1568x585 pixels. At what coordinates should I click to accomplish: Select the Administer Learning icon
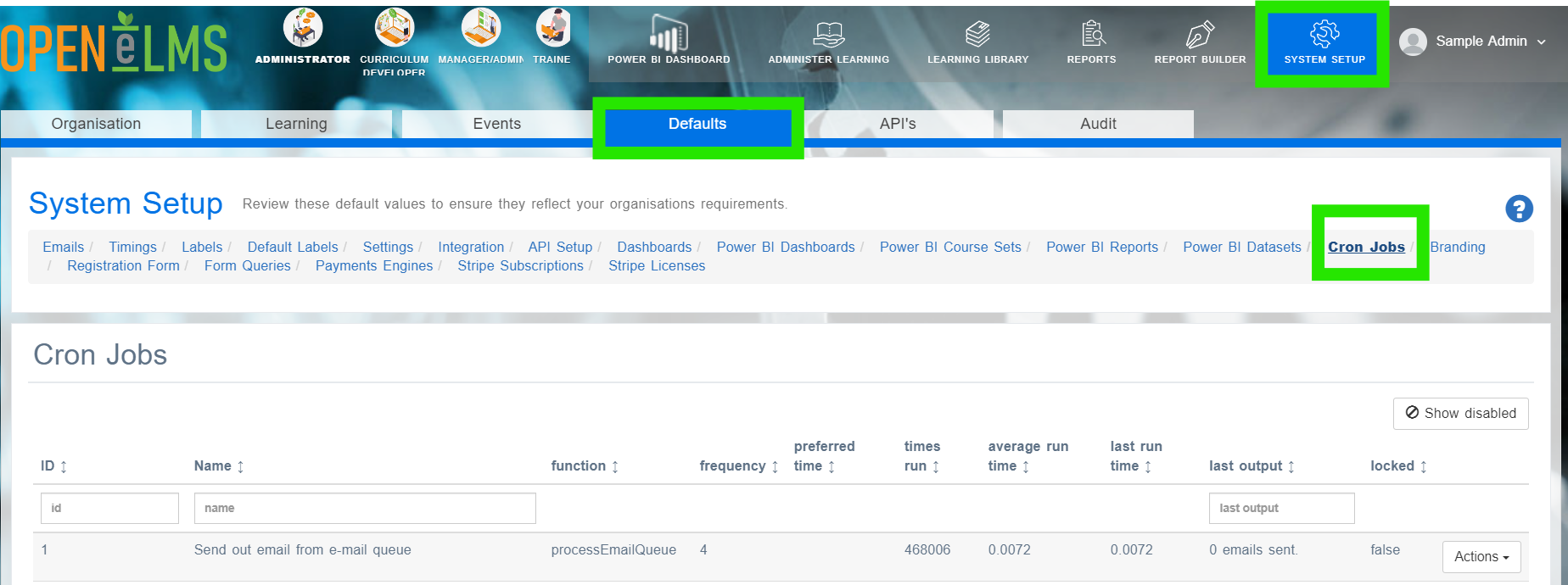(x=828, y=34)
